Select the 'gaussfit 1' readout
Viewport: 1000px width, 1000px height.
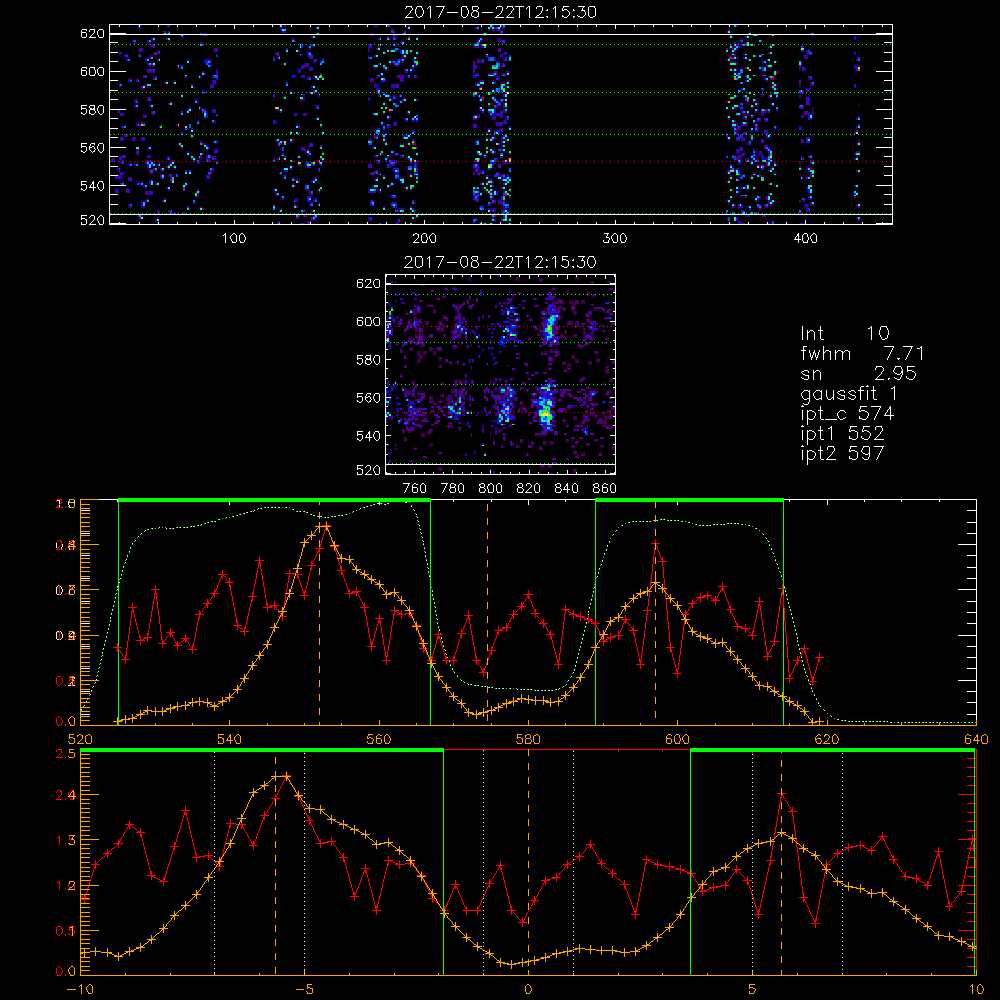pyautogui.click(x=849, y=393)
